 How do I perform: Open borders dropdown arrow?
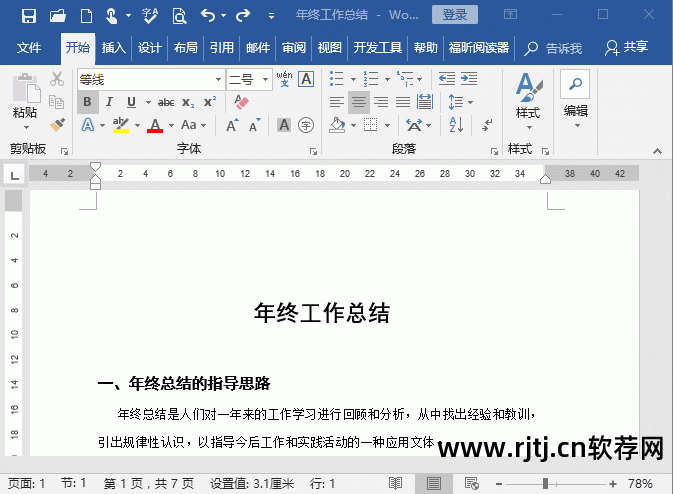pyautogui.click(x=387, y=125)
